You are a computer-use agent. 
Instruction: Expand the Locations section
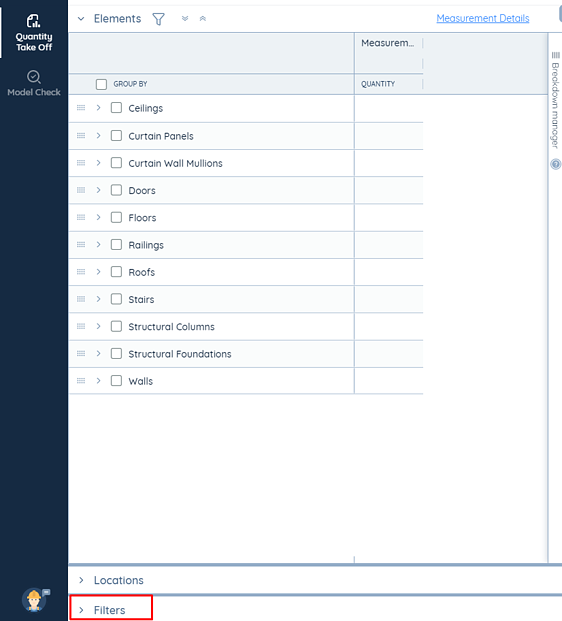110,580
